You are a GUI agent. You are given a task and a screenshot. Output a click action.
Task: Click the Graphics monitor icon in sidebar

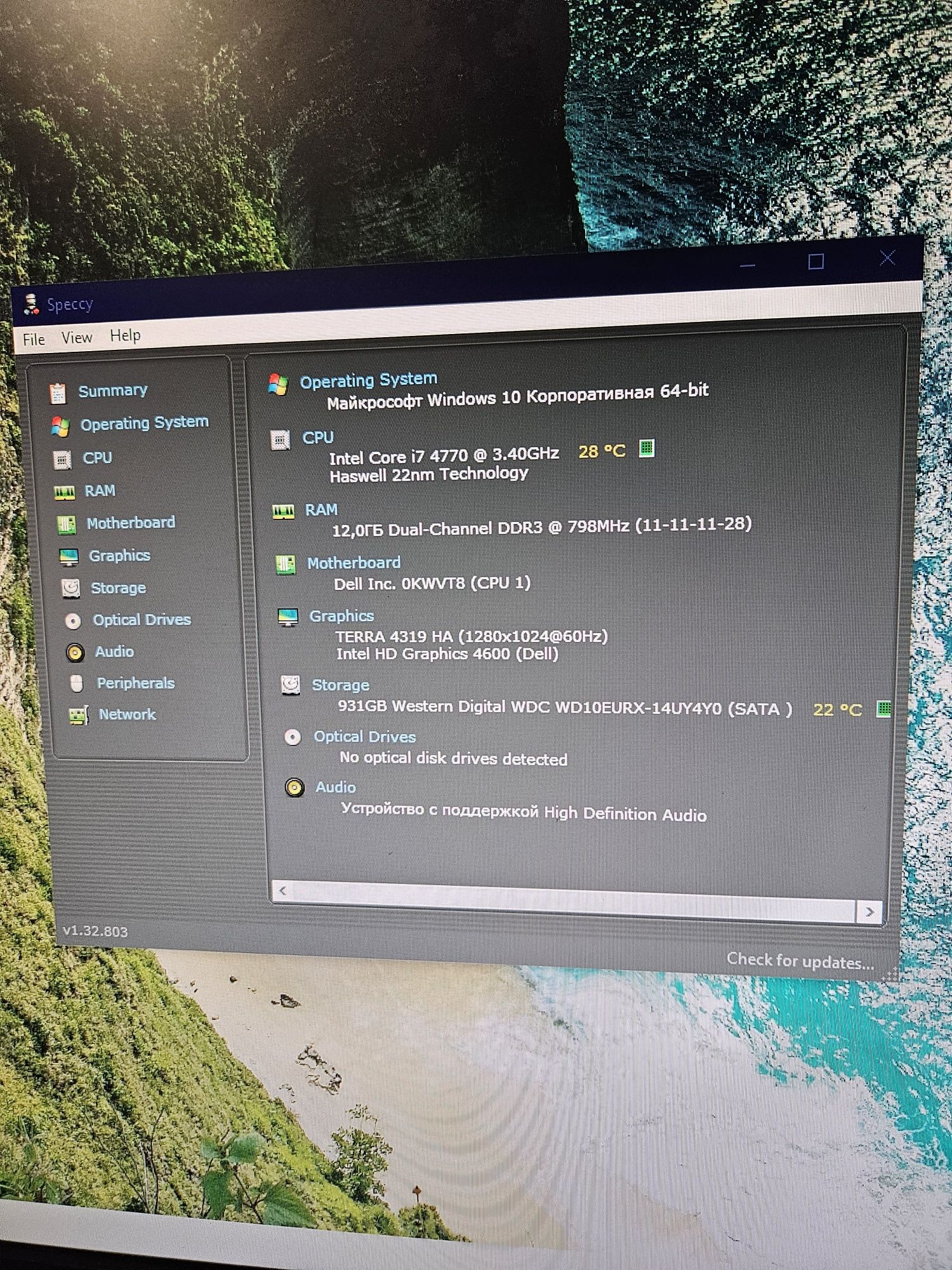pos(69,557)
